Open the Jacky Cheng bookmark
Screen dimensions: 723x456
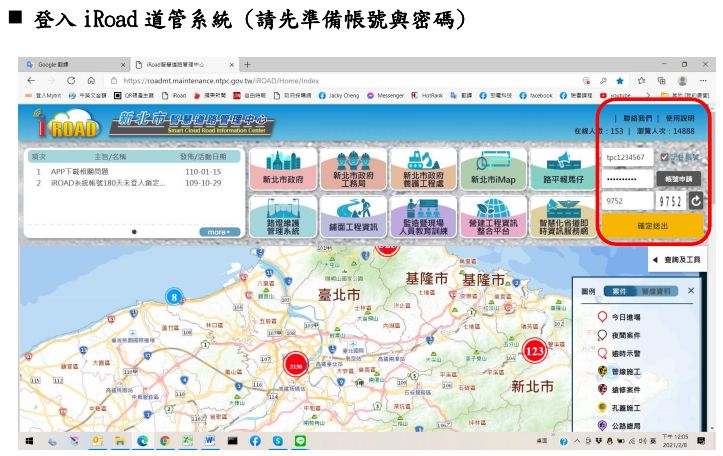pos(339,95)
